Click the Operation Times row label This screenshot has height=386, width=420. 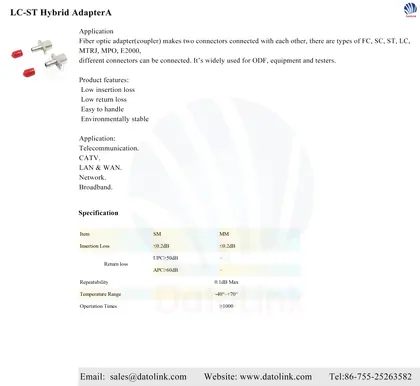click(98, 306)
